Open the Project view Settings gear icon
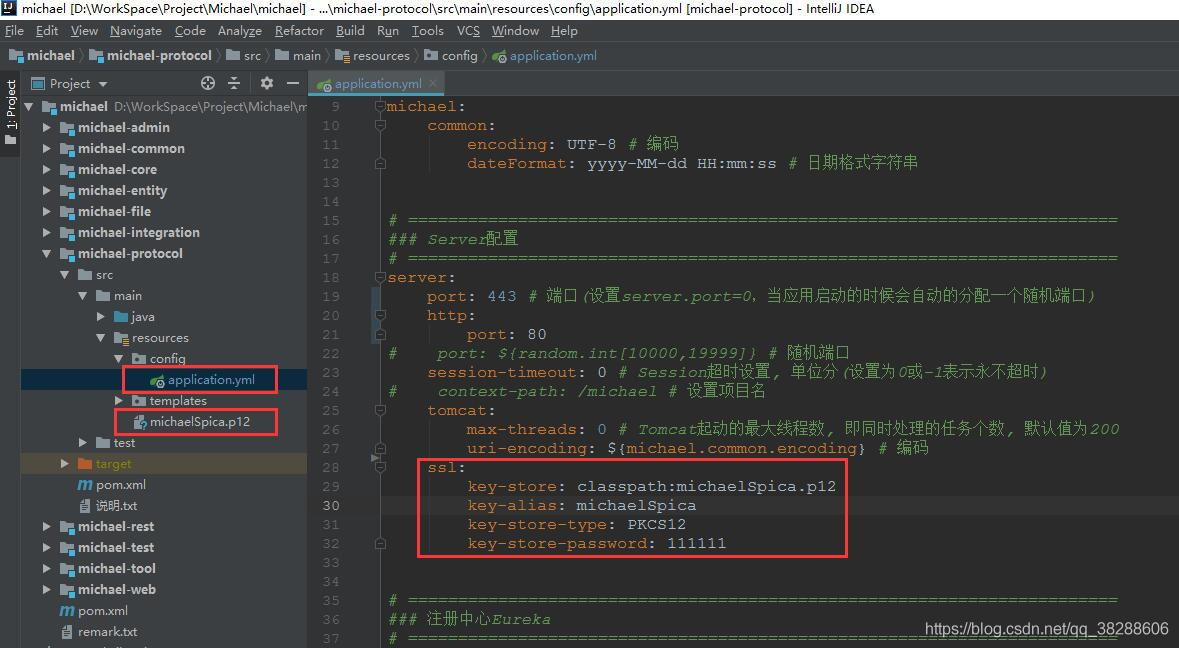 click(266, 83)
